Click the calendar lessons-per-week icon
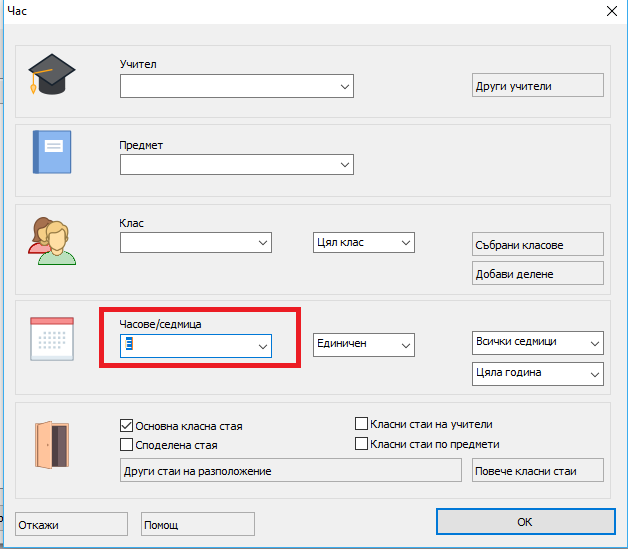 pyautogui.click(x=51, y=340)
